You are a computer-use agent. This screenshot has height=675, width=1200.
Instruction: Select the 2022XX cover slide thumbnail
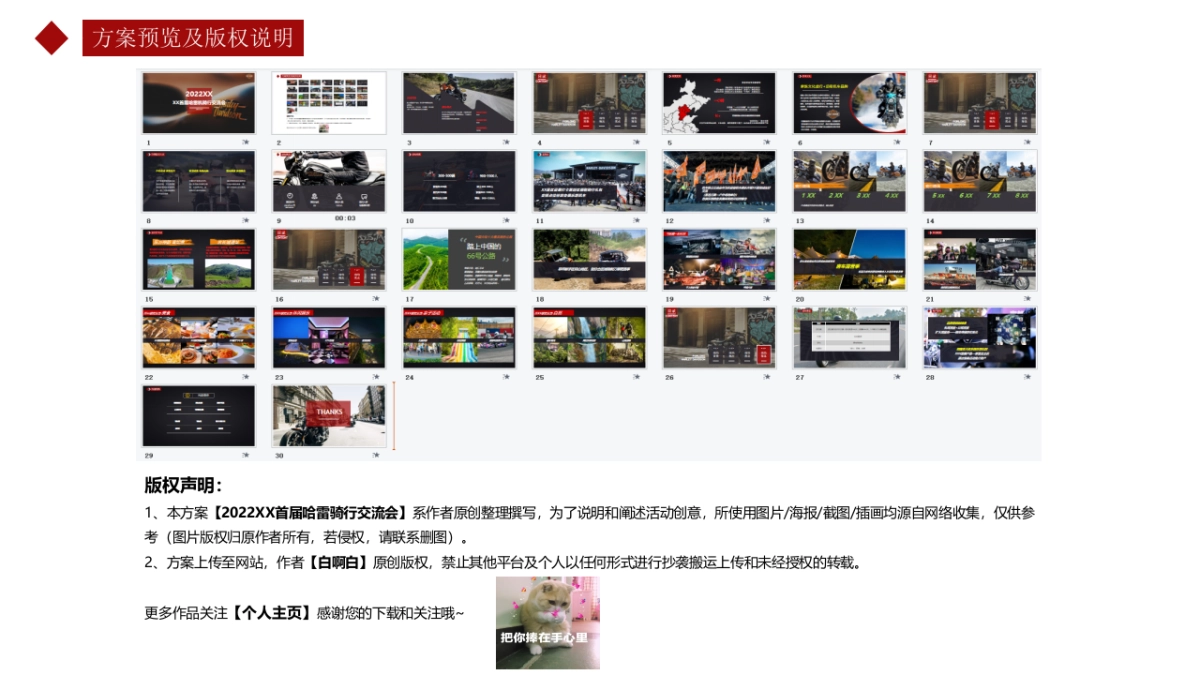tap(198, 102)
